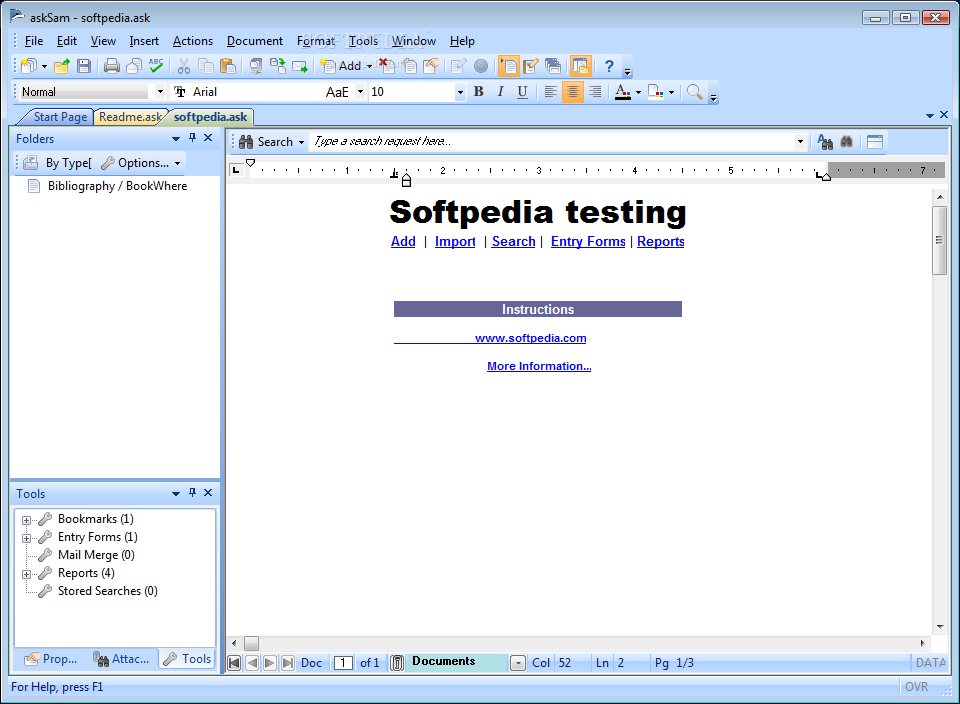960x704 pixels.
Task: Click the Paste clipboard icon
Action: pyautogui.click(x=228, y=66)
